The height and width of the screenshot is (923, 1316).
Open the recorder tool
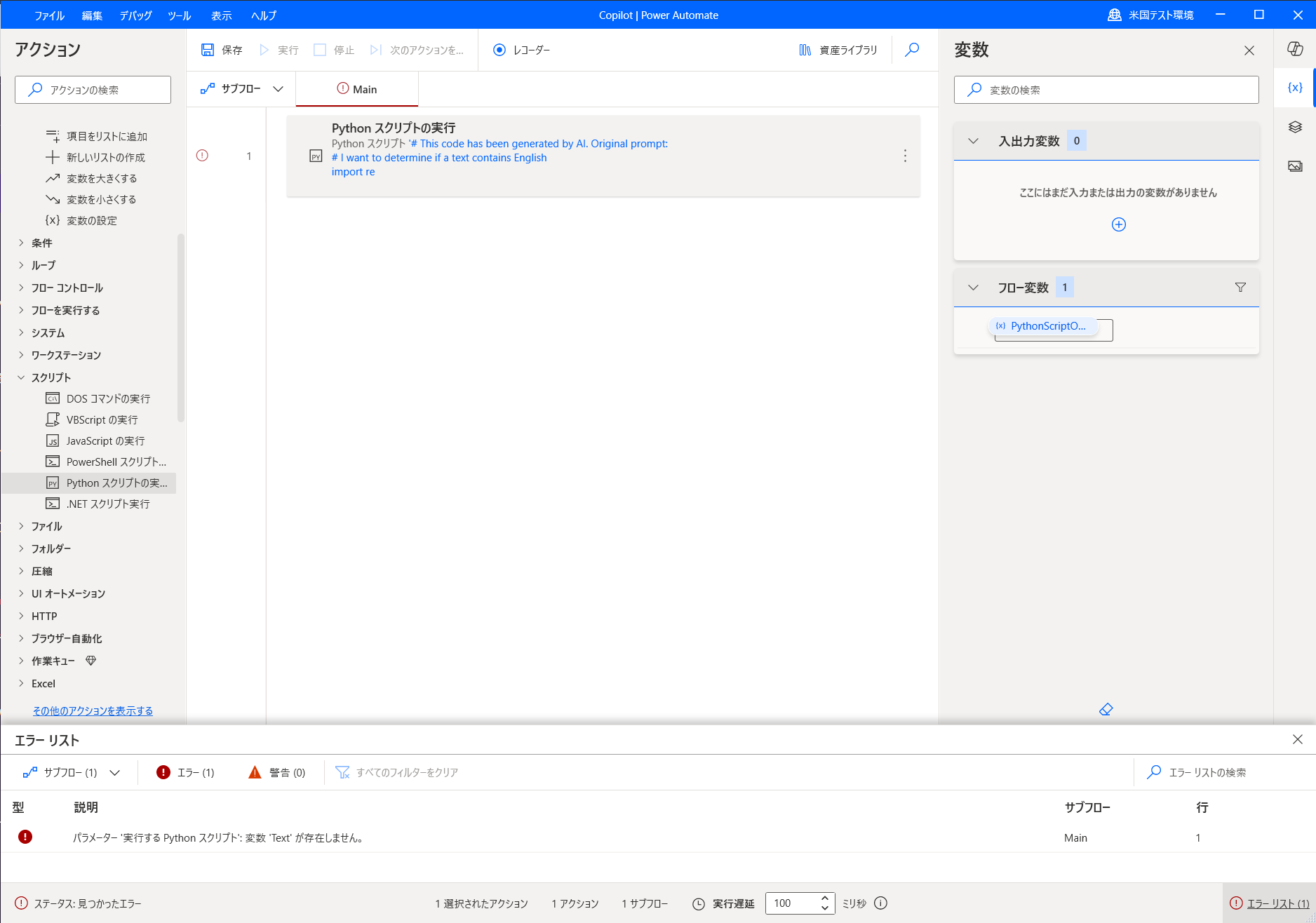(522, 50)
